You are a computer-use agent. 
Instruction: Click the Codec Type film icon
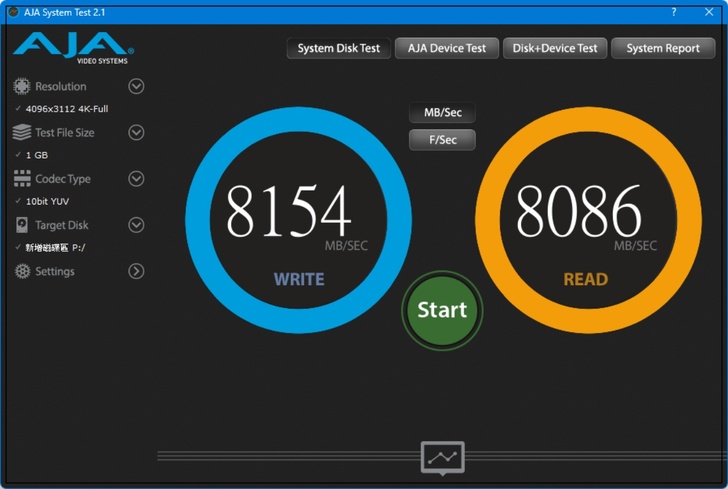pyautogui.click(x=22, y=178)
